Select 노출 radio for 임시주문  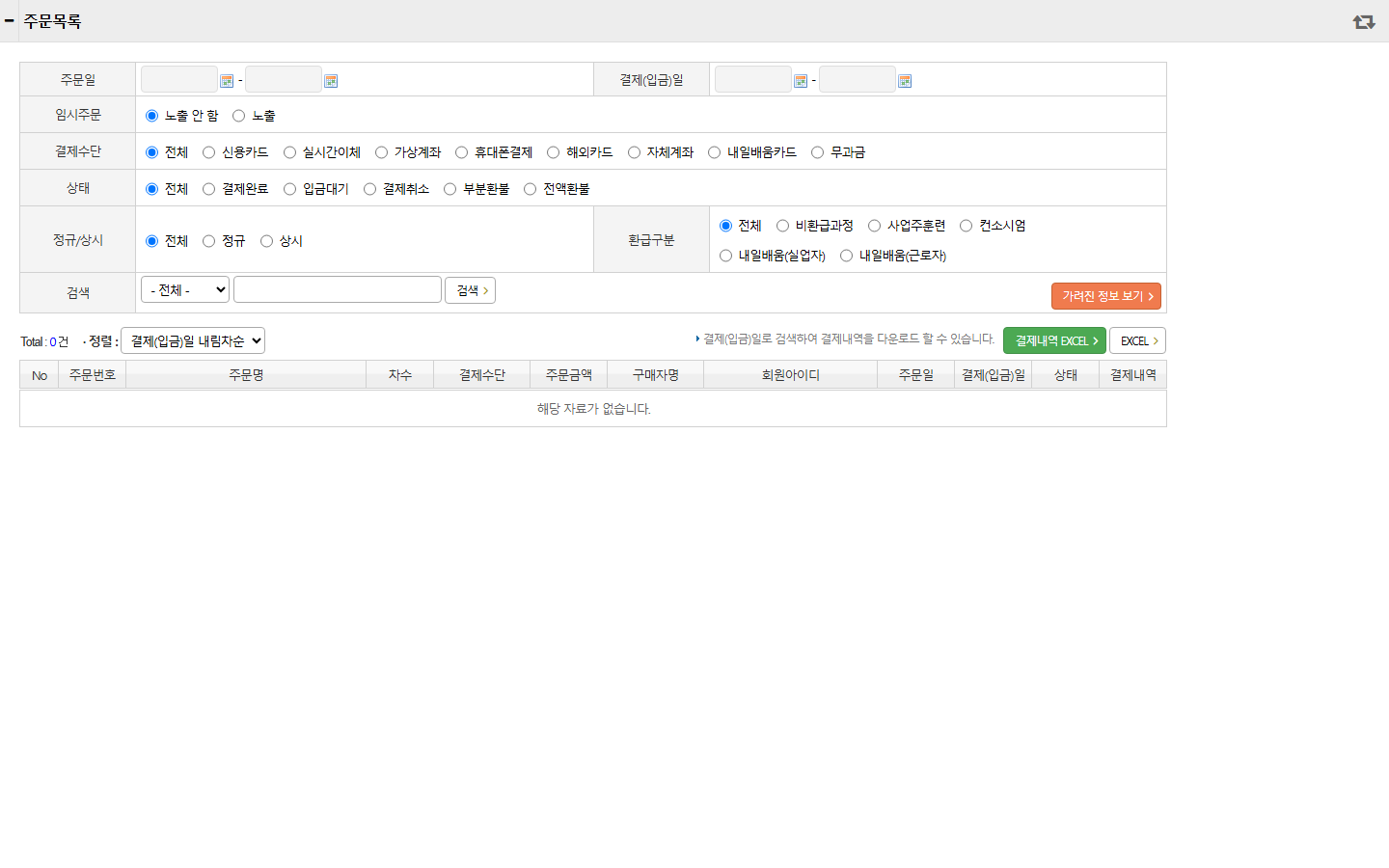coord(238,116)
